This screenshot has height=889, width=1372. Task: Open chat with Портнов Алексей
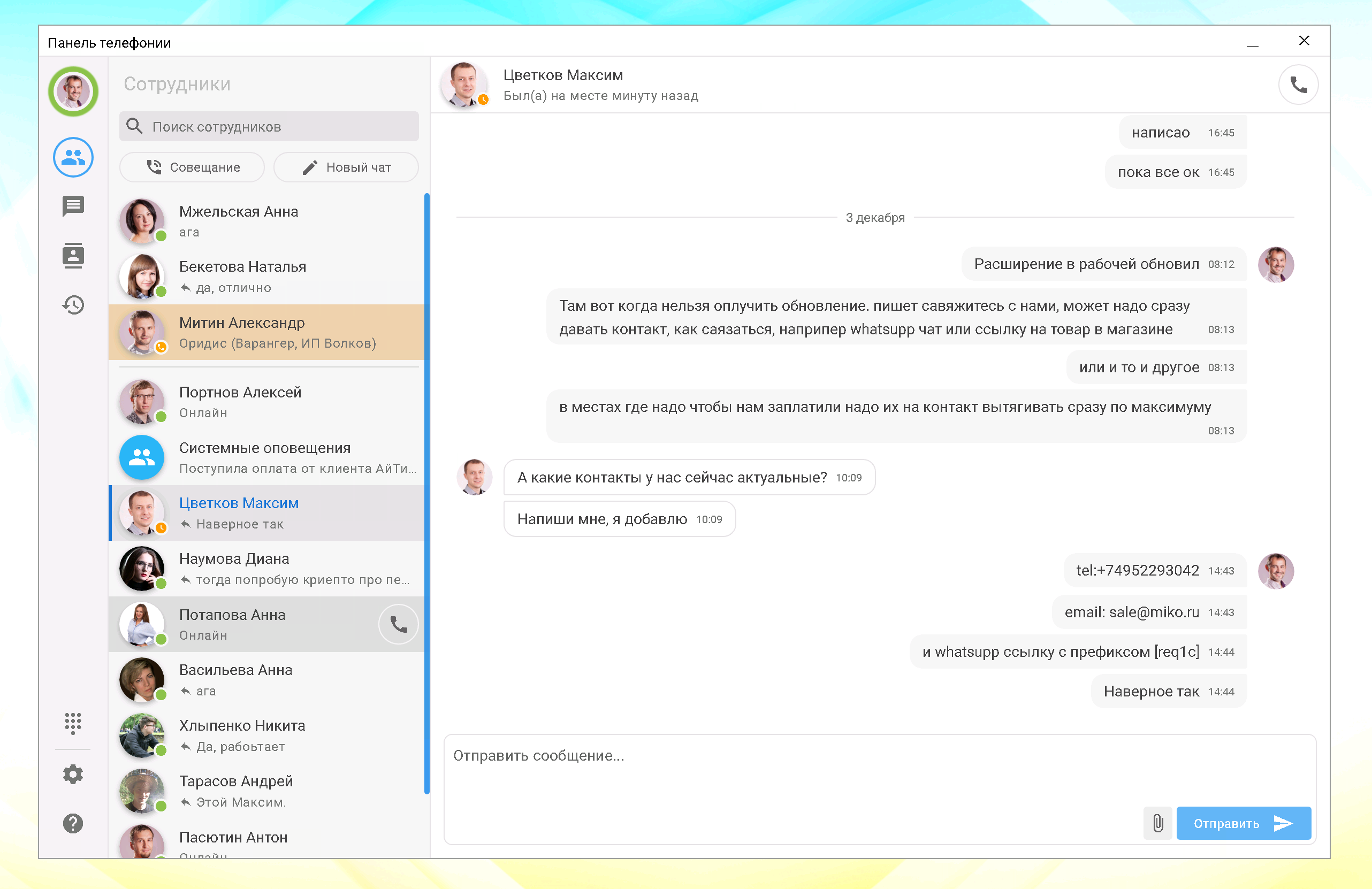266,402
